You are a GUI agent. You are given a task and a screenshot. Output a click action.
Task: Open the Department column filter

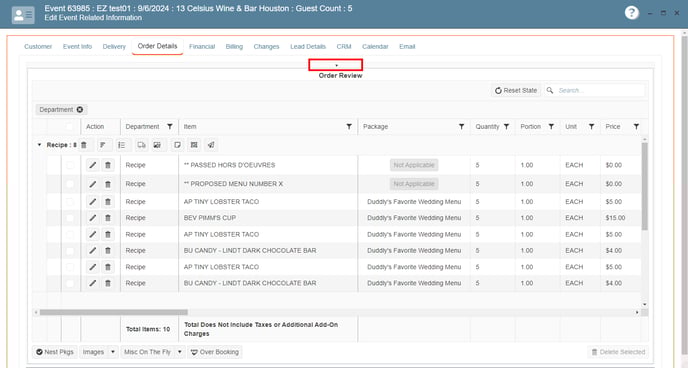(x=170, y=127)
